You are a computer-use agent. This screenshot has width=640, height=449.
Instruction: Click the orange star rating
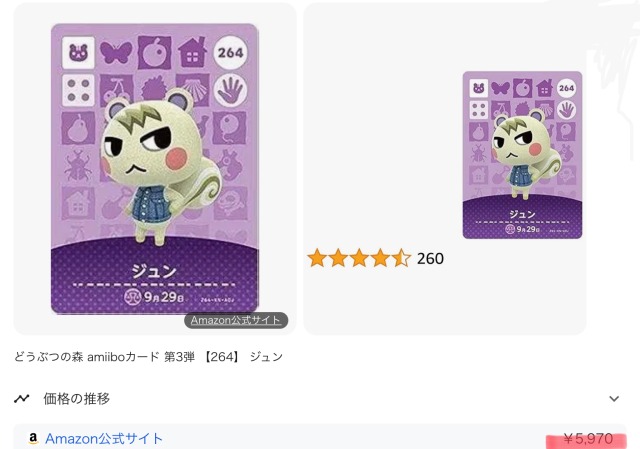tap(359, 258)
